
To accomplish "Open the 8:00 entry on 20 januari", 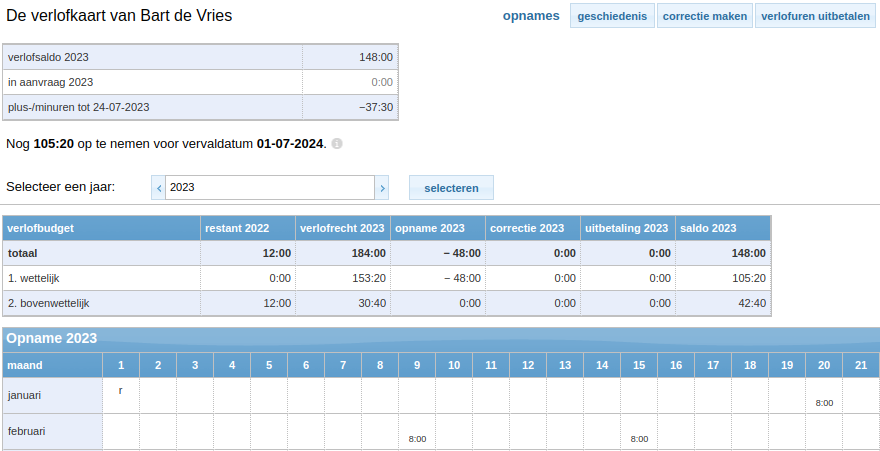I will 824,403.
